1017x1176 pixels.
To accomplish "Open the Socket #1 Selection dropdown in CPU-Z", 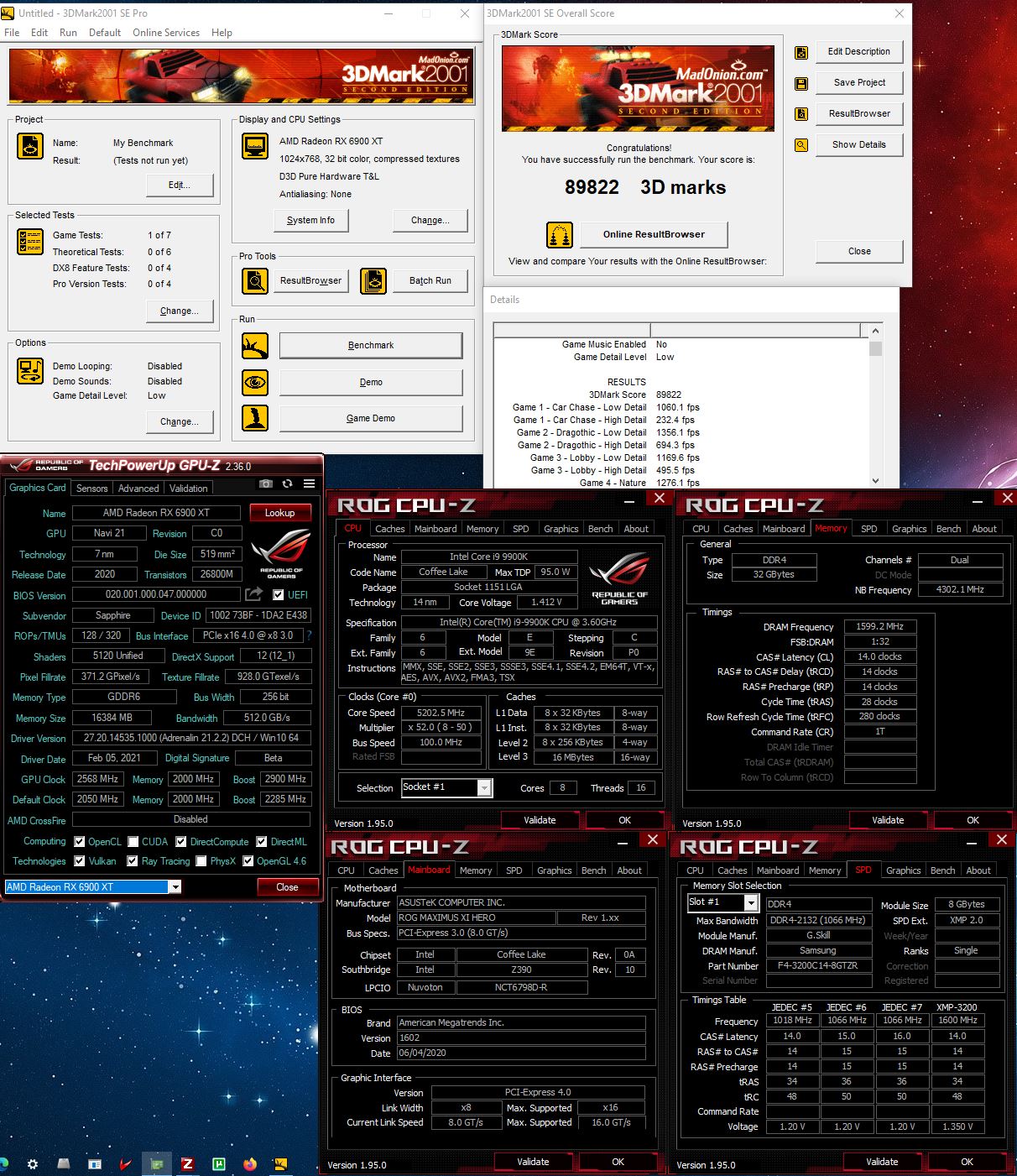I will click(484, 787).
